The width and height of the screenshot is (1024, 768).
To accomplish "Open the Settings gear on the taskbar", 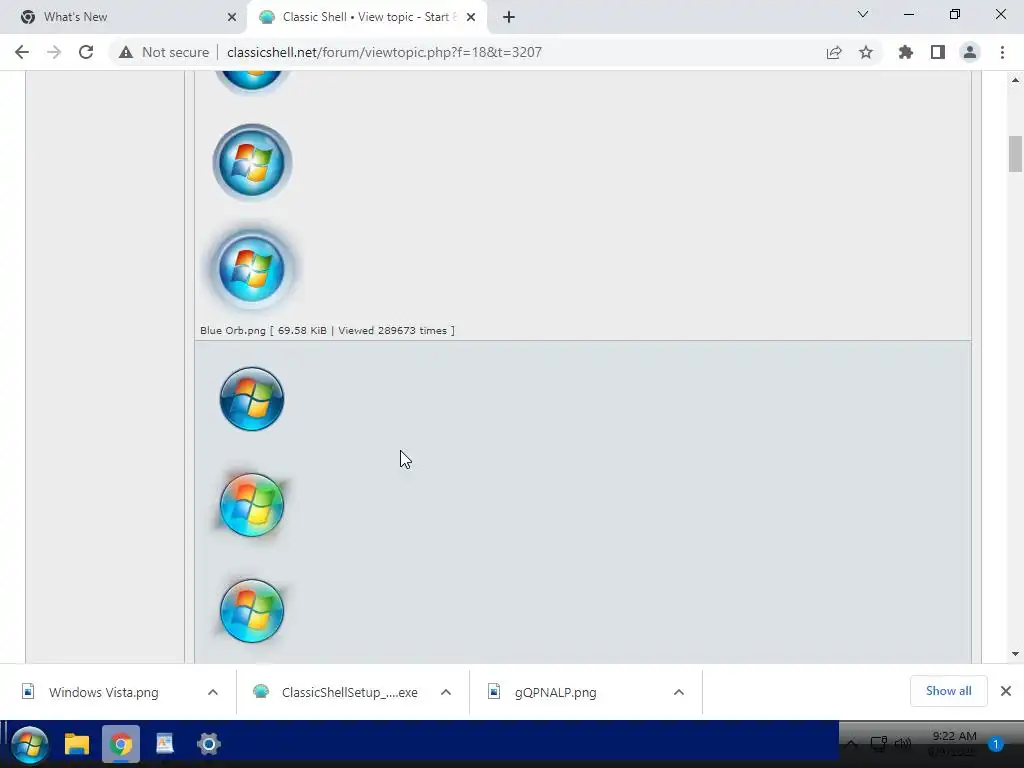I will pos(209,744).
